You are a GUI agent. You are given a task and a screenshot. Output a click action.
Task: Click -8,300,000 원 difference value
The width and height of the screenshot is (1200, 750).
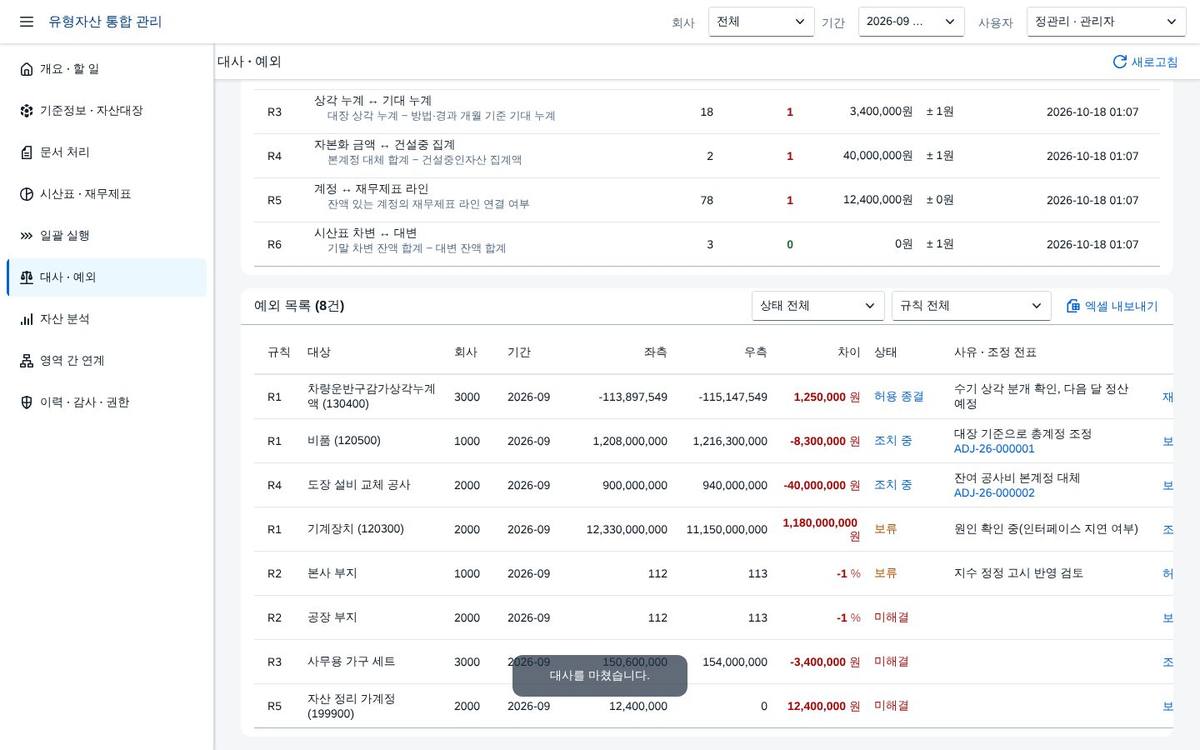825,441
